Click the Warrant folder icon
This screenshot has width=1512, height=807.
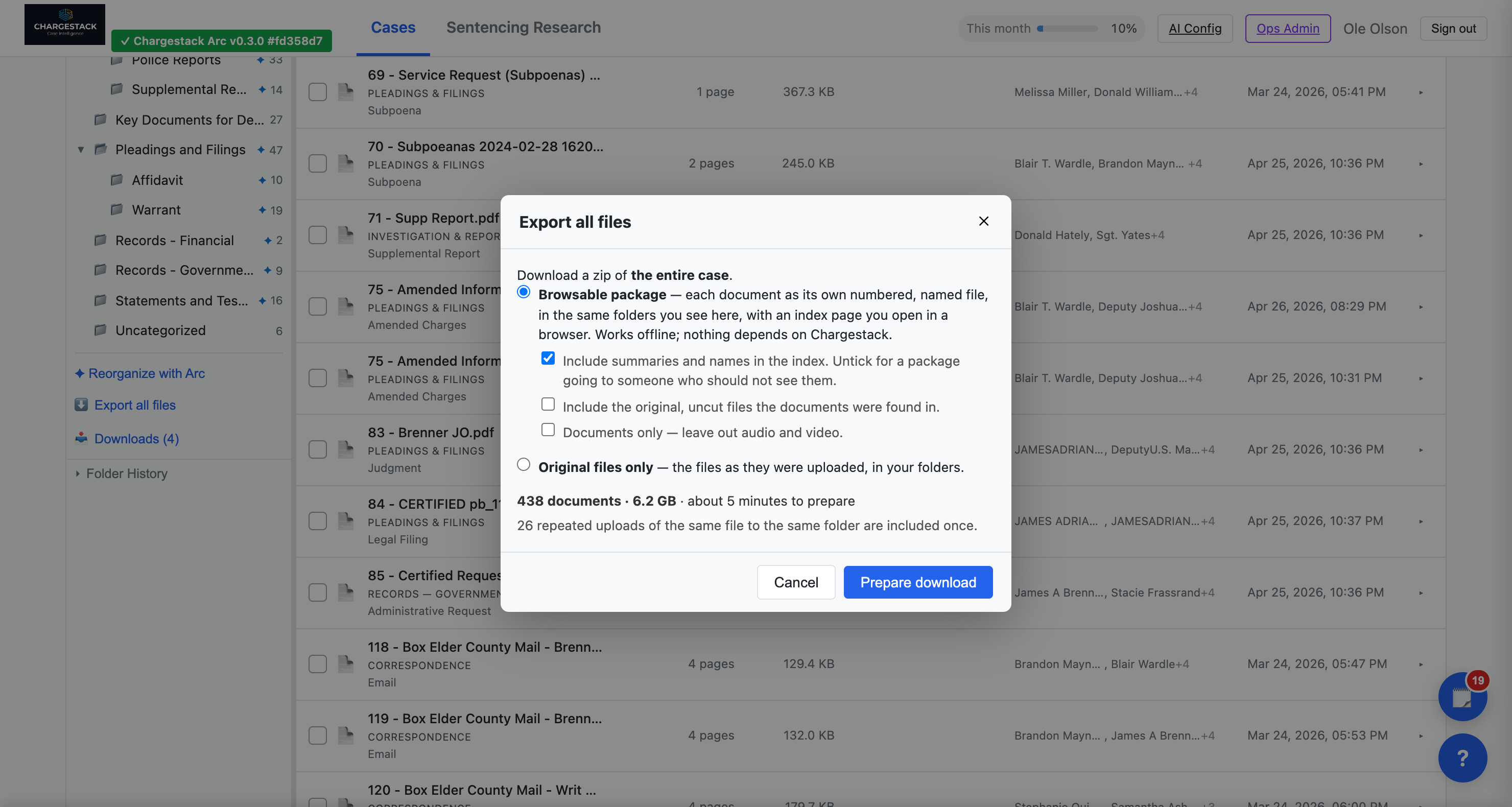click(117, 209)
